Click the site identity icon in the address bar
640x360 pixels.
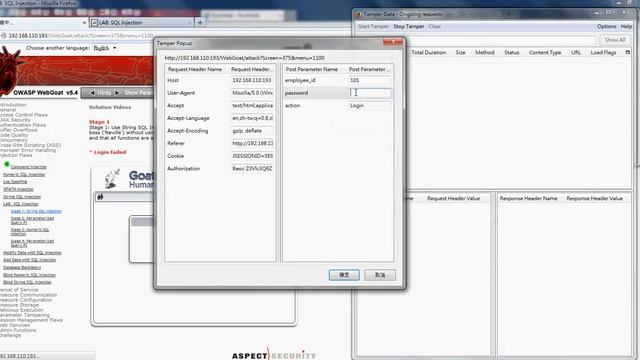click(x=4, y=36)
